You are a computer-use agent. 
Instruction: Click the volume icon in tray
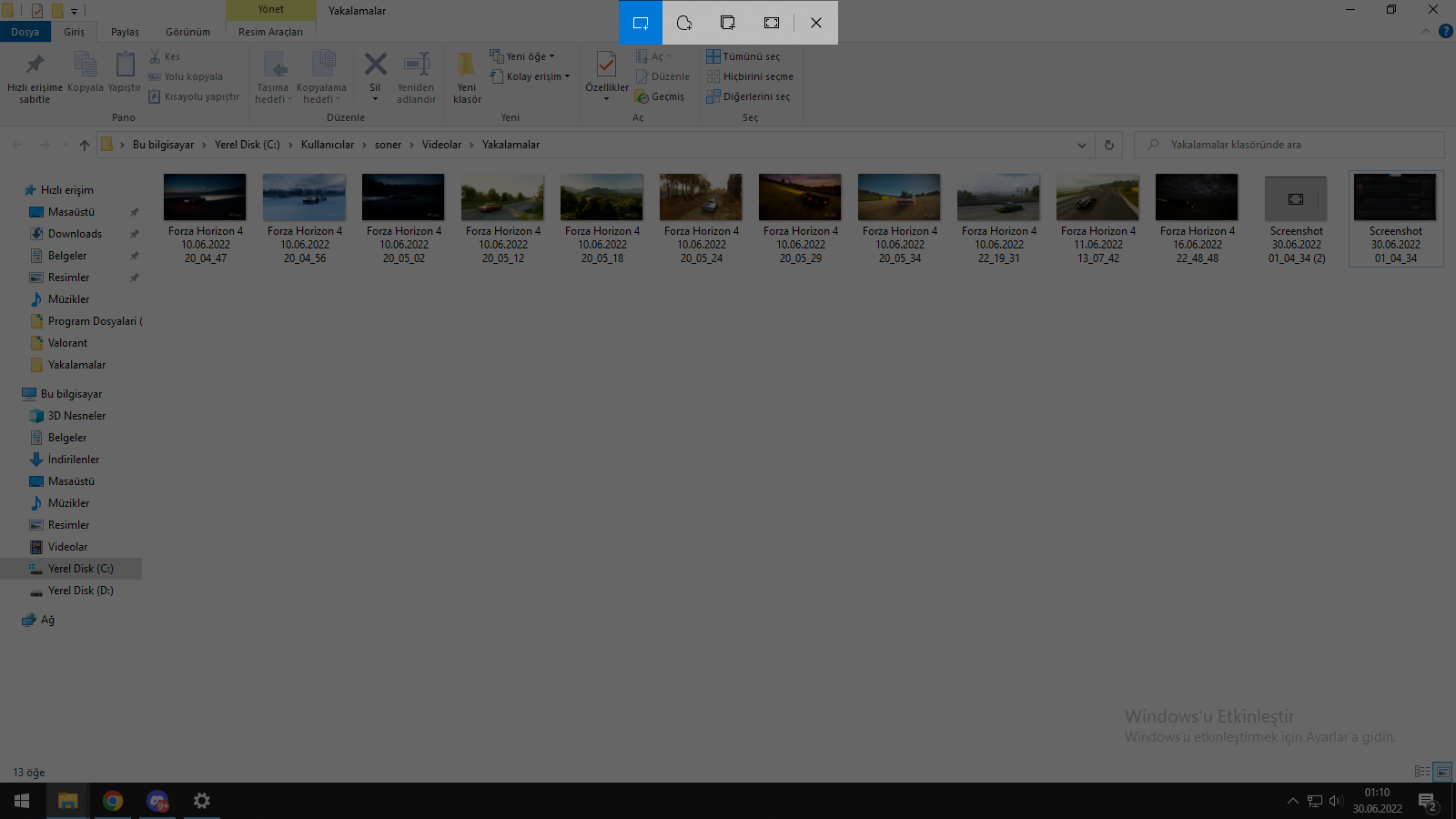pos(1336,801)
